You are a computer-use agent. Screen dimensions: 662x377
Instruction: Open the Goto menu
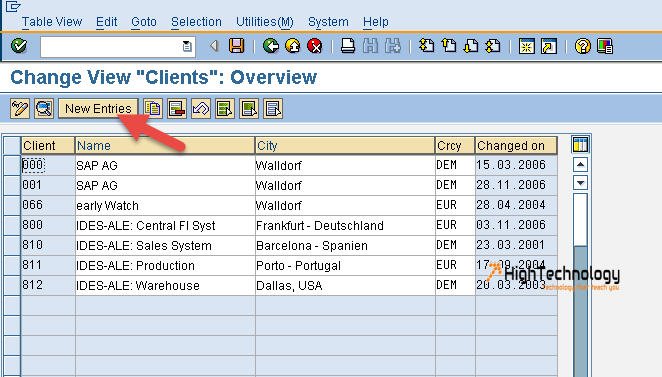point(144,22)
